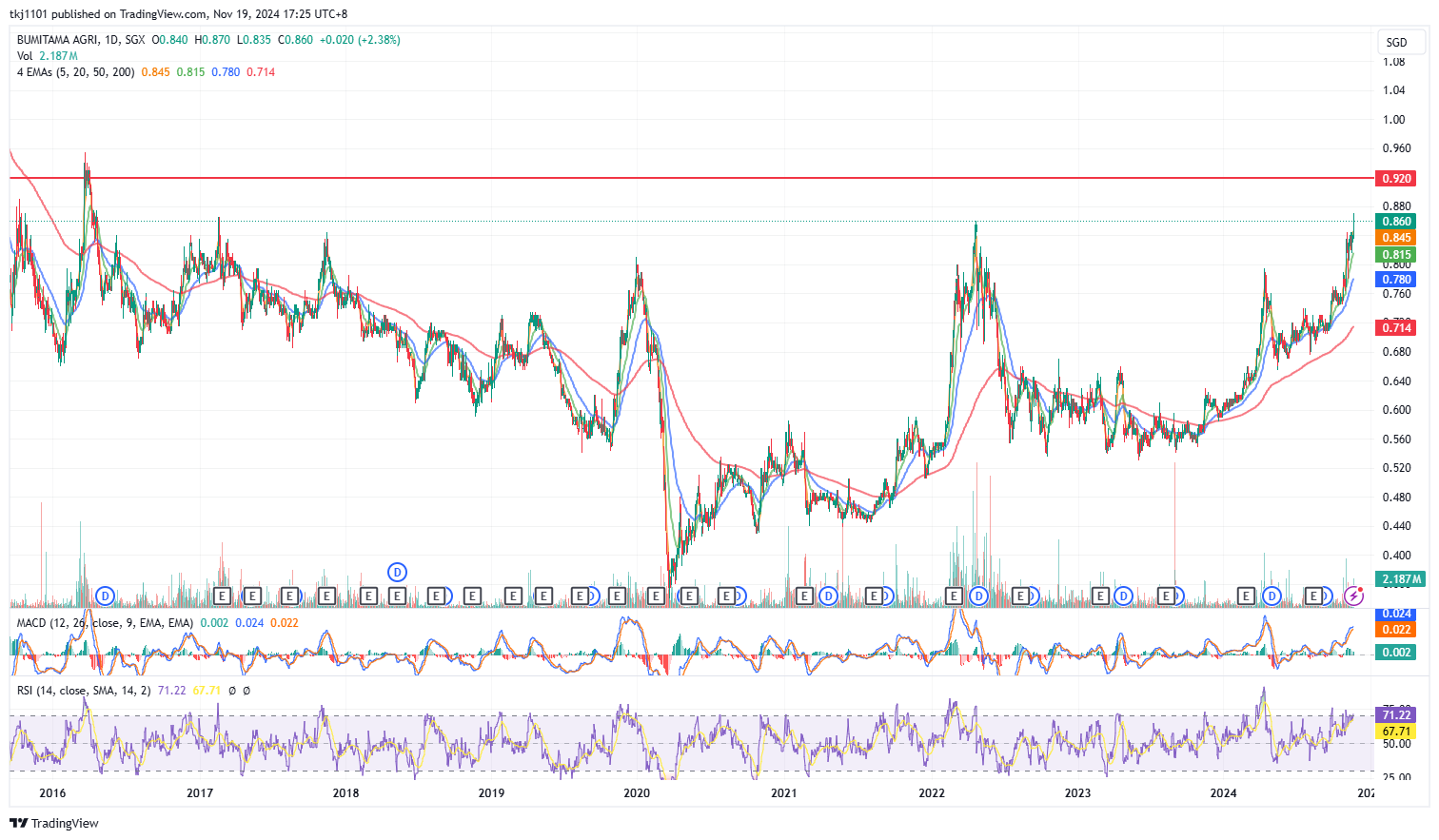The height and width of the screenshot is (840, 1439).
Task: Click the green 0.002 MACD histogram axis label
Action: 1396,652
